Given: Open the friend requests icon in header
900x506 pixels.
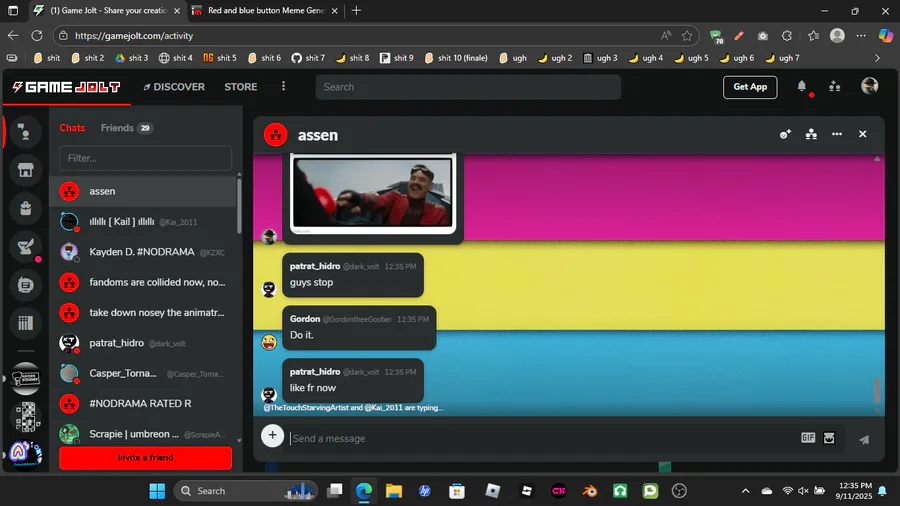Looking at the screenshot, I should click(x=835, y=86).
